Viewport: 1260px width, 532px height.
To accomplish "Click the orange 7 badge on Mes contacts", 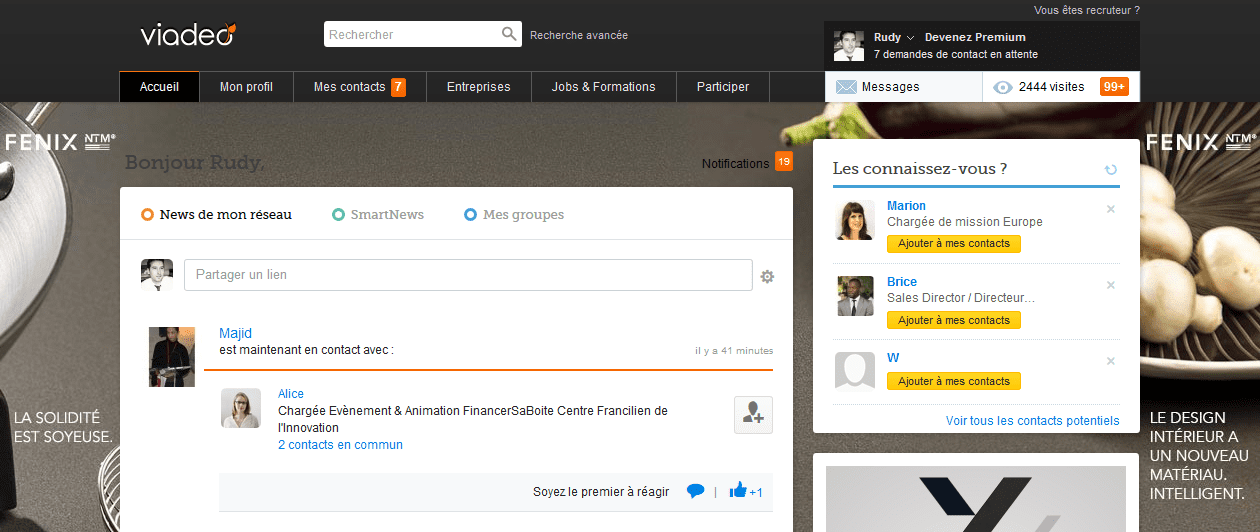I will (x=398, y=87).
